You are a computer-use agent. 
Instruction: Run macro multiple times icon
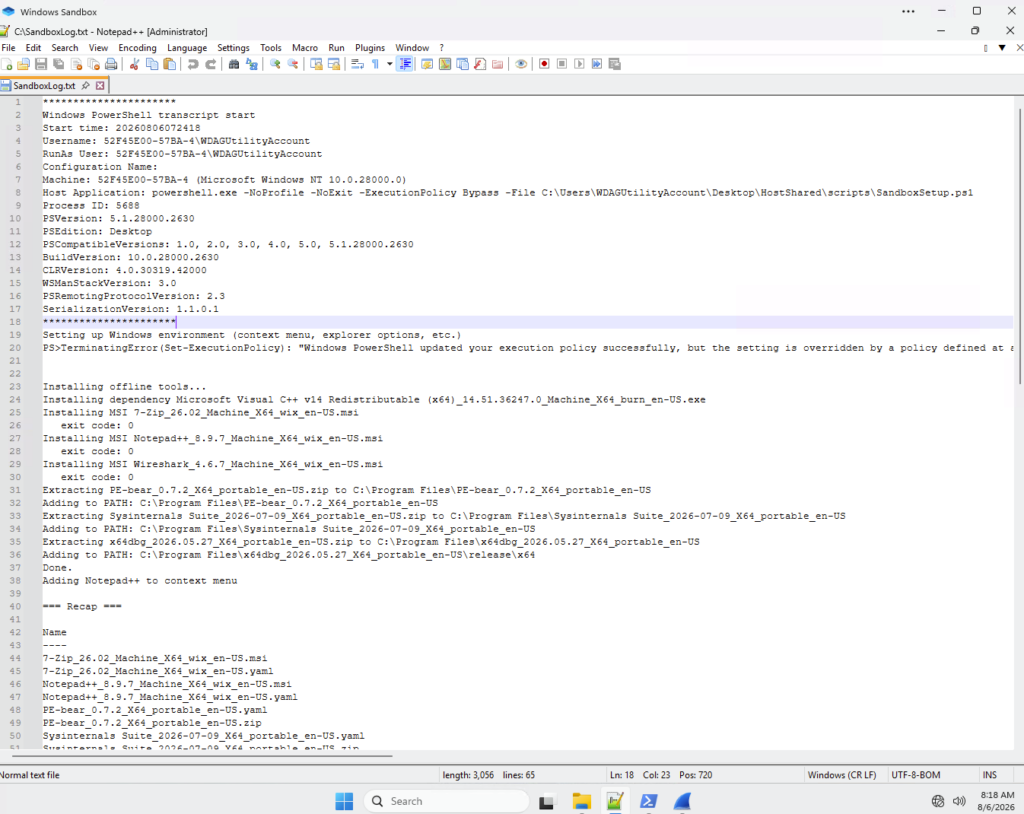pyautogui.click(x=597, y=64)
